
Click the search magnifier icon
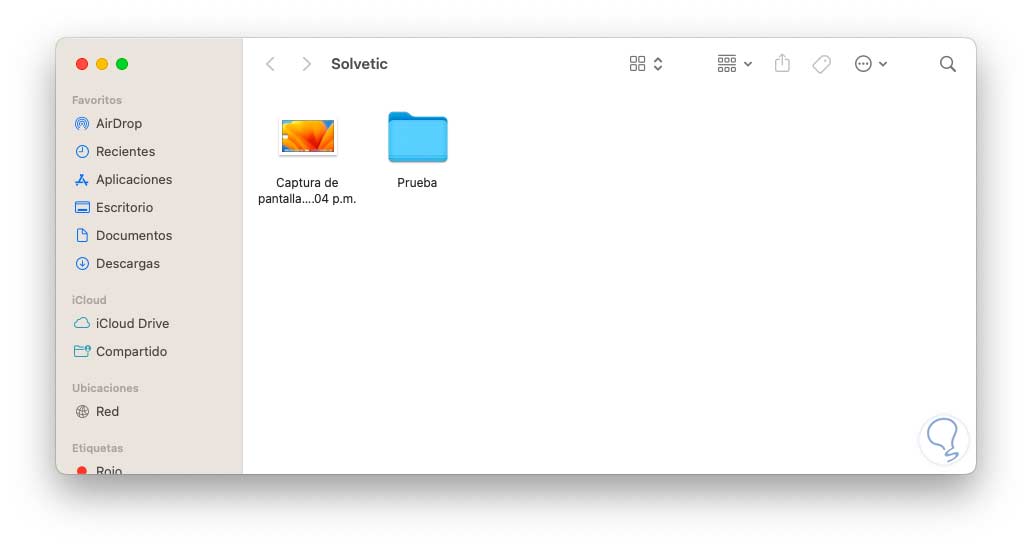[x=948, y=64]
